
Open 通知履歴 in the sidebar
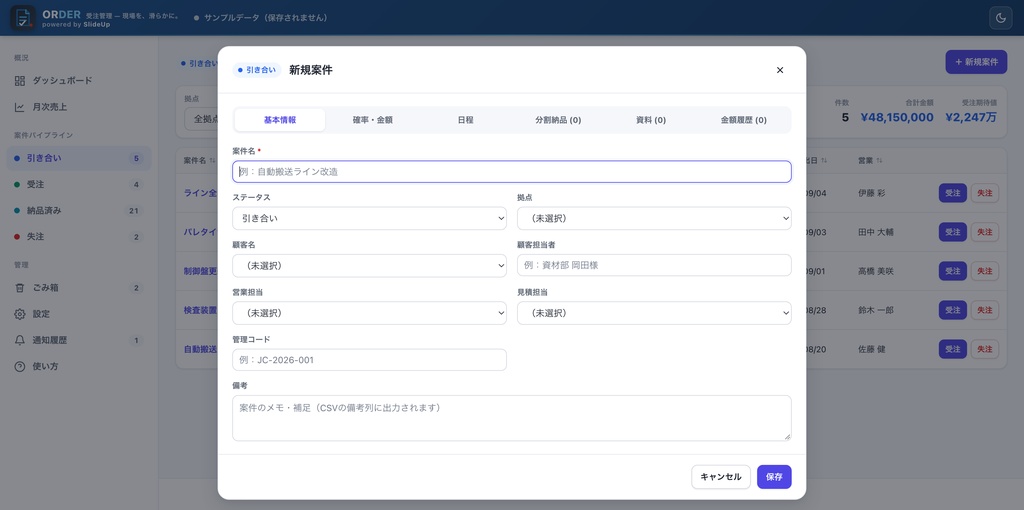[x=79, y=340]
